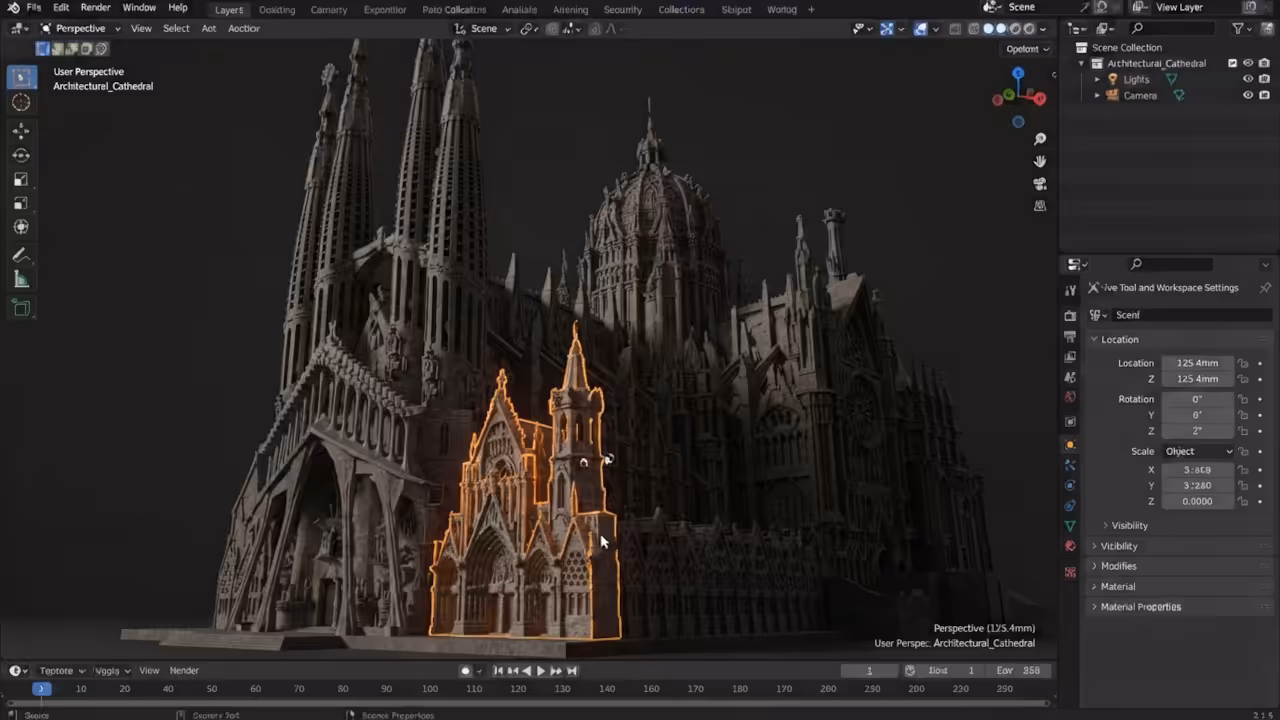The image size is (1280, 720).
Task: Click the viewport zoom magnifier icon
Action: (1040, 139)
